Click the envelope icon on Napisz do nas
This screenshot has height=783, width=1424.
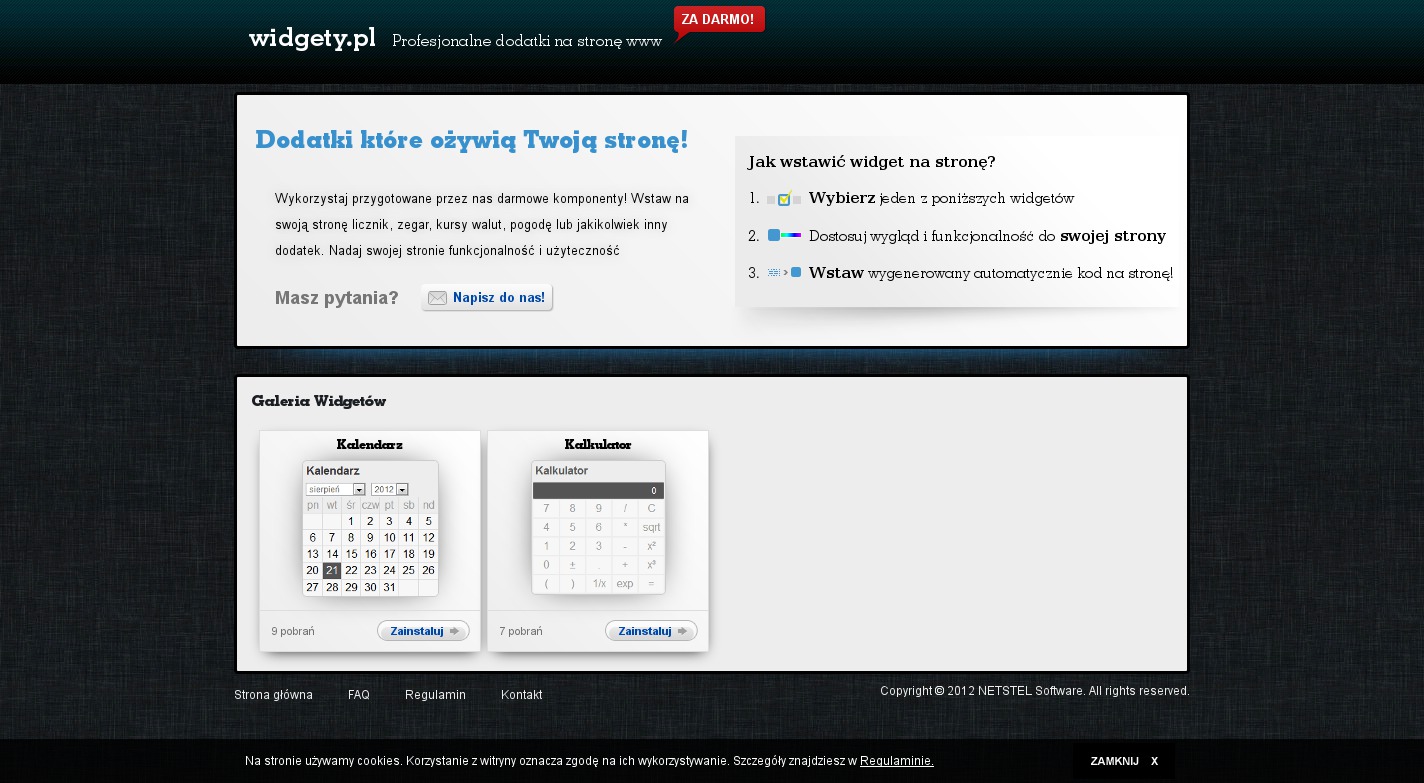(x=437, y=298)
